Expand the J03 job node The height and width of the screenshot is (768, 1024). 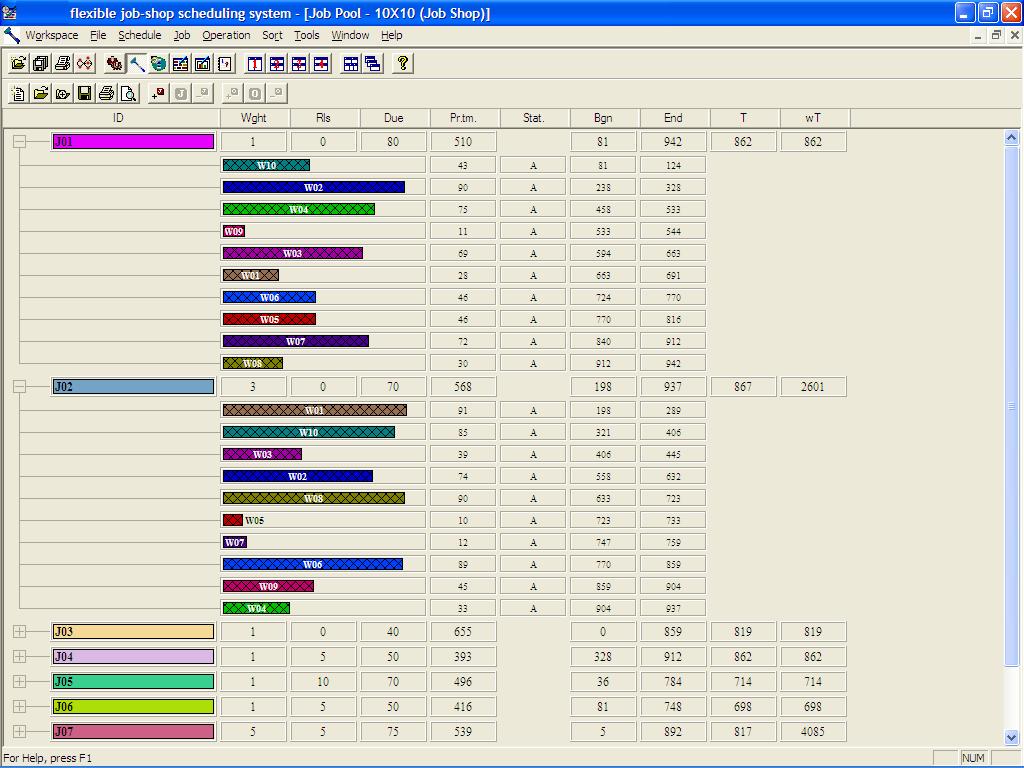pyautogui.click(x=19, y=632)
